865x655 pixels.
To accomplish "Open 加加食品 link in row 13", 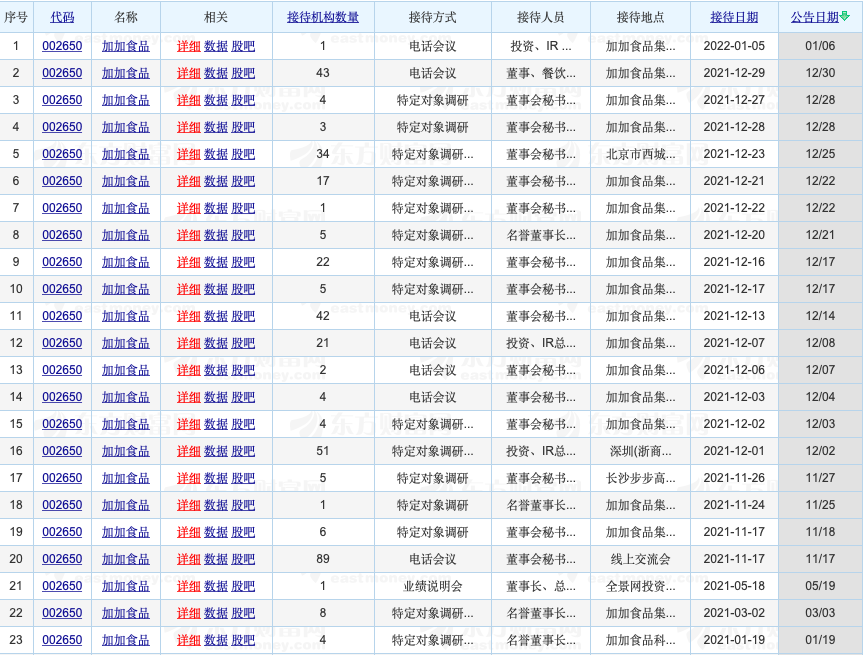I will tap(126, 370).
